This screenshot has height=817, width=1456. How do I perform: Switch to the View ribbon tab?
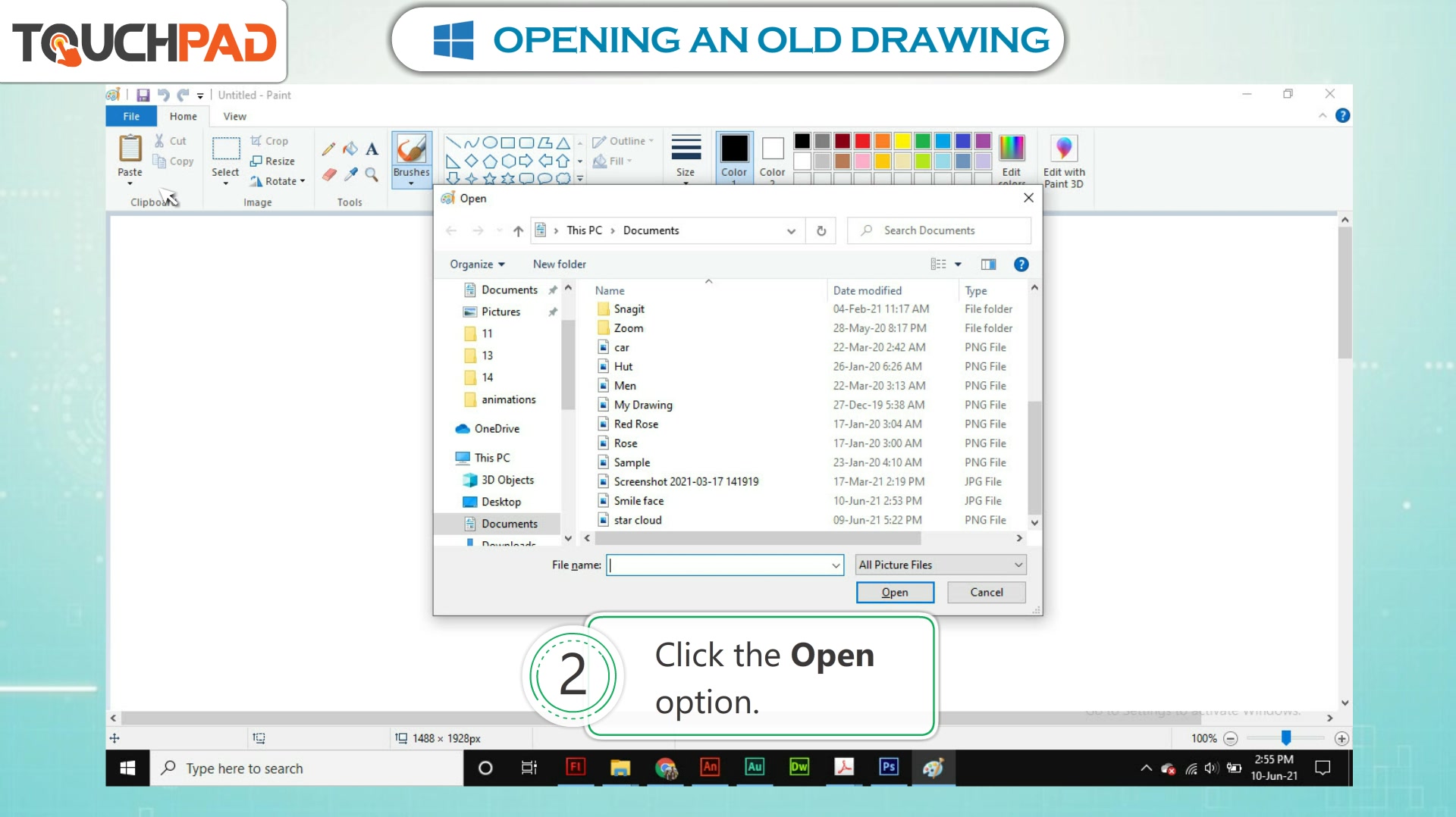coord(234,116)
